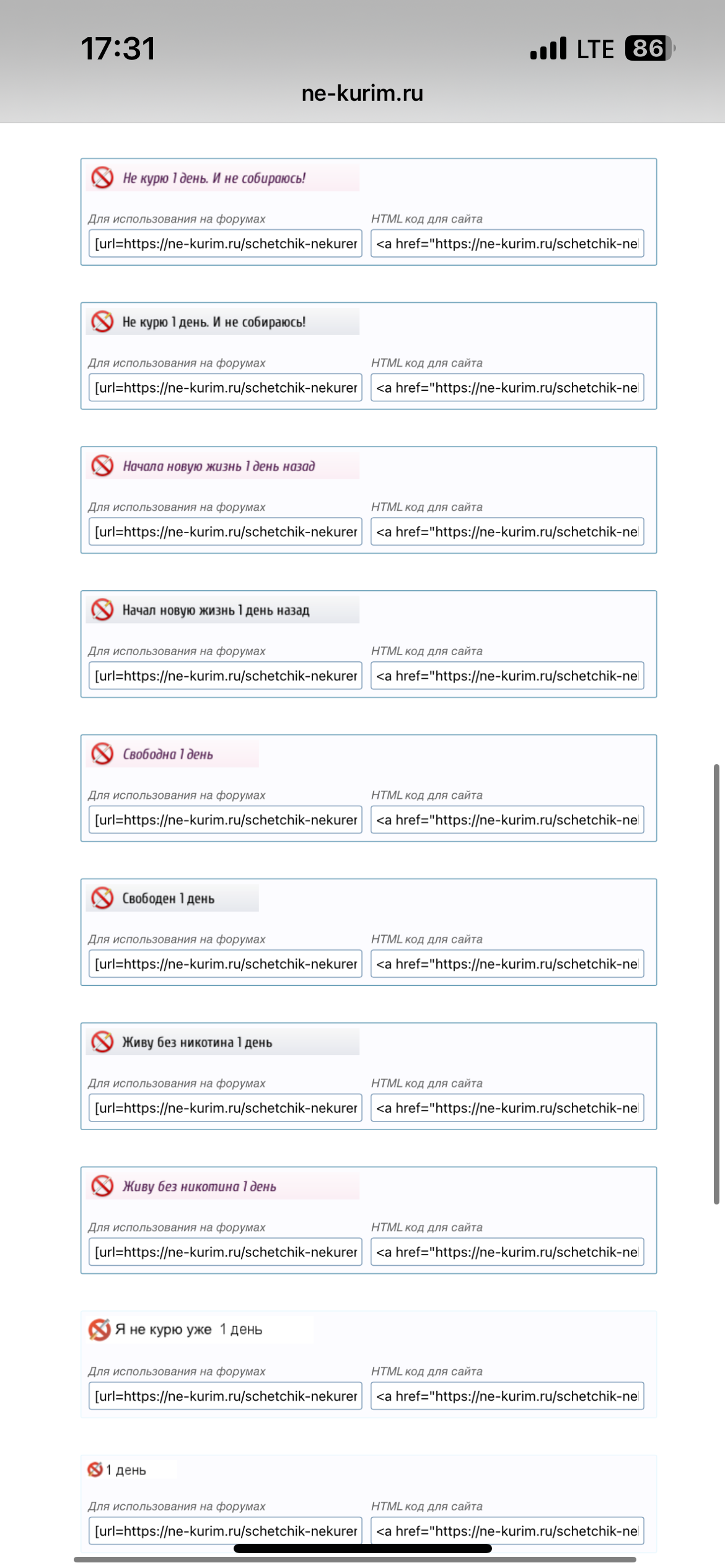Tap the no-smoking icon beside gray "Не курю 1 день" banner

102,321
